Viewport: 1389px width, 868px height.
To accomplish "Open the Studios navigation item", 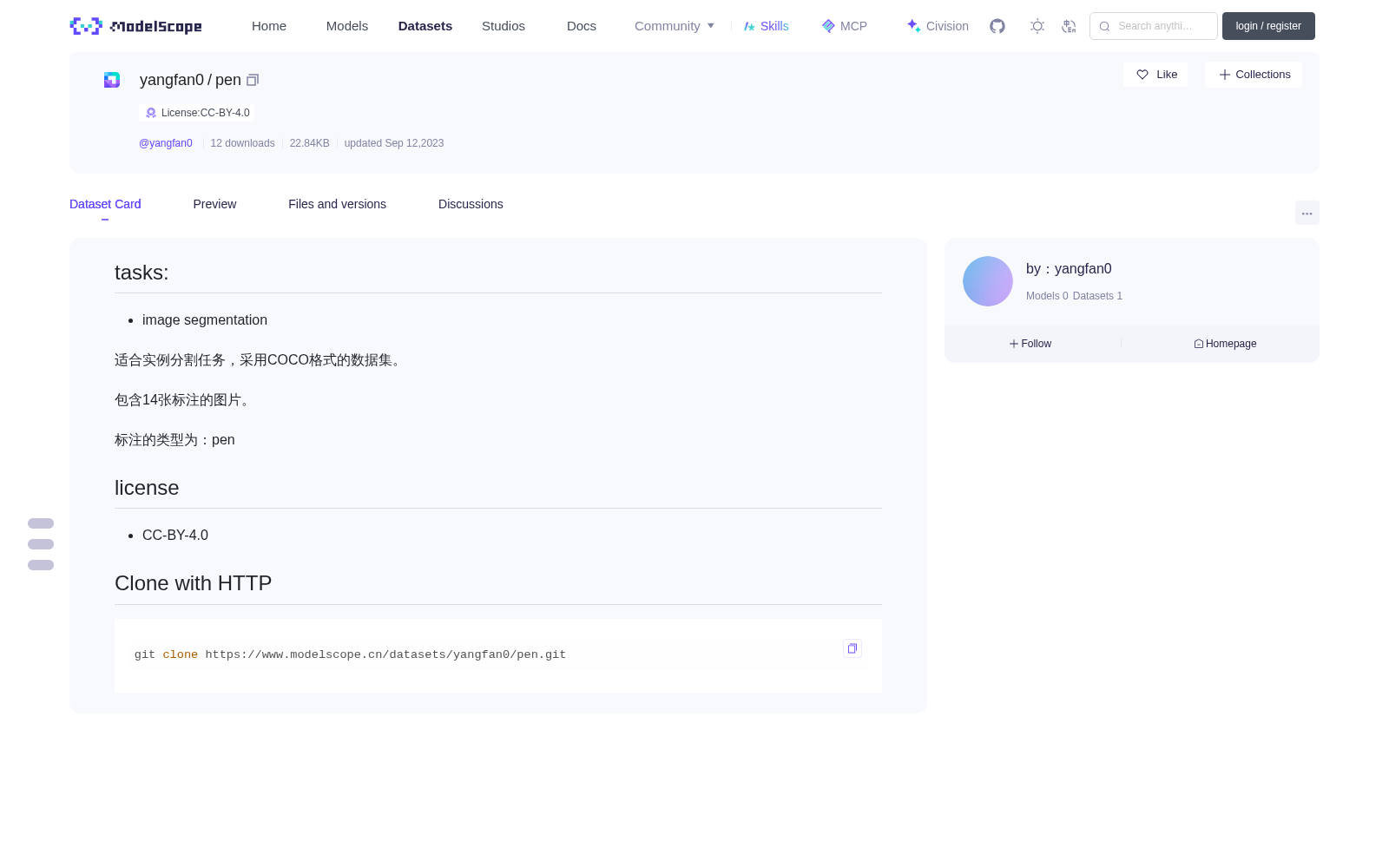I will click(504, 26).
